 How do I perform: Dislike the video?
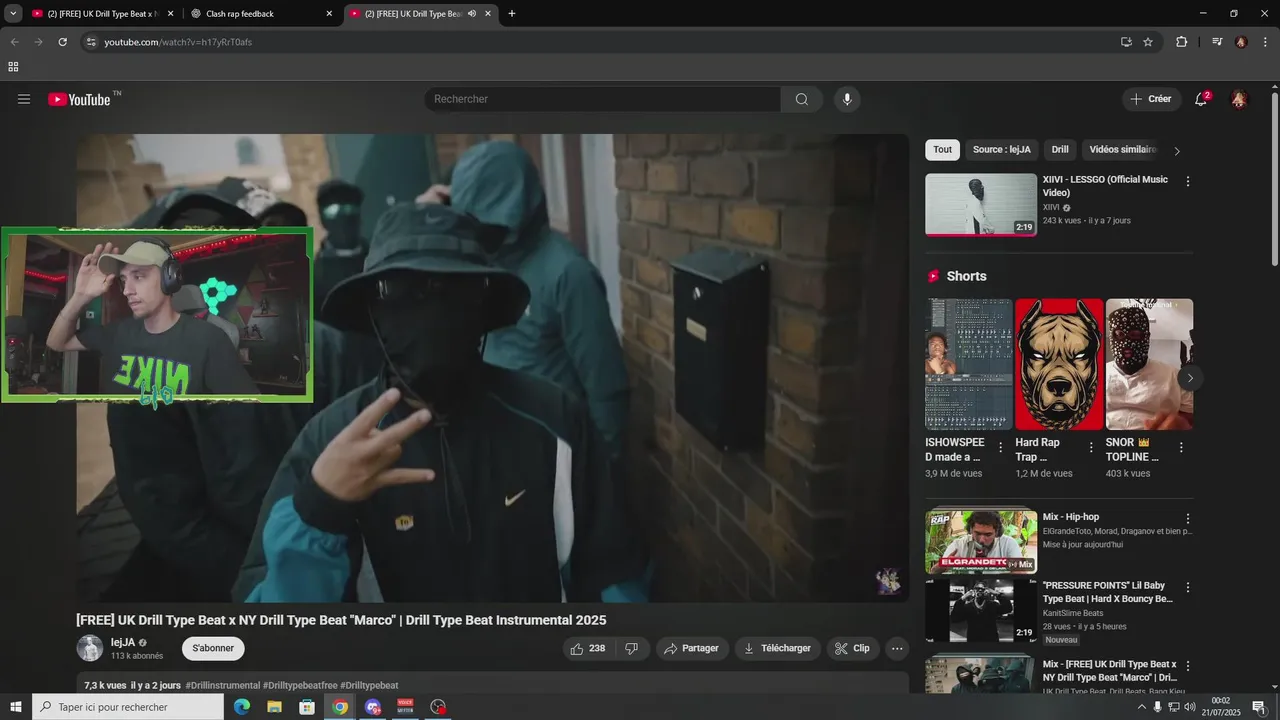click(632, 648)
